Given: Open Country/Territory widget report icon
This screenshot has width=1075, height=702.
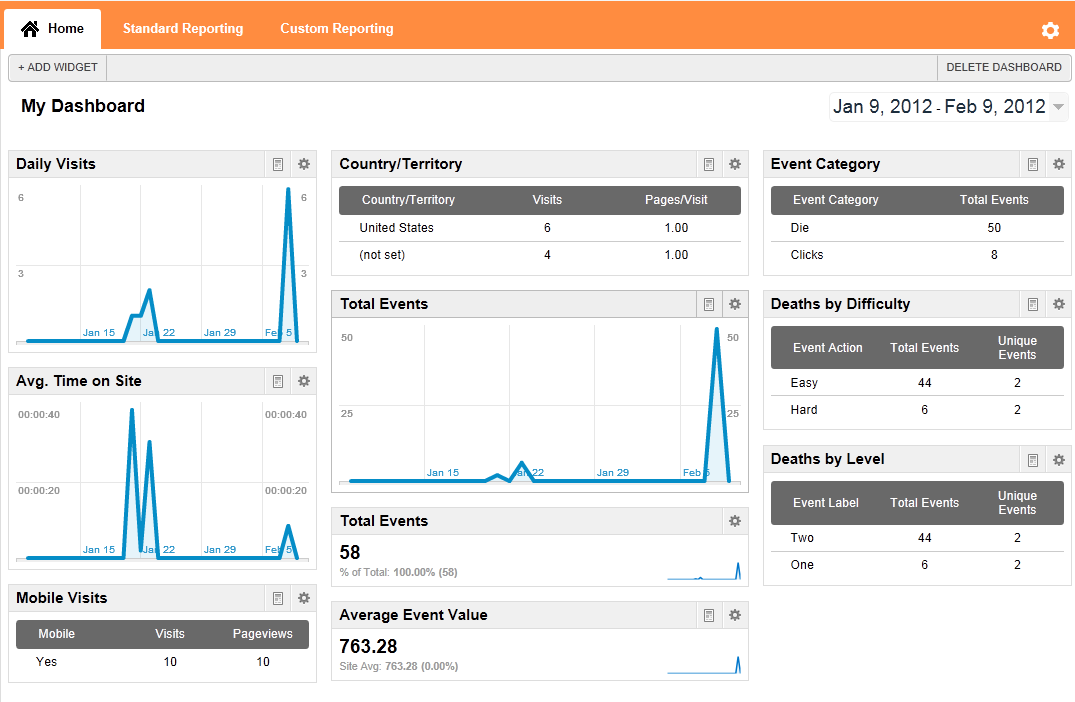Looking at the screenshot, I should (x=709, y=165).
